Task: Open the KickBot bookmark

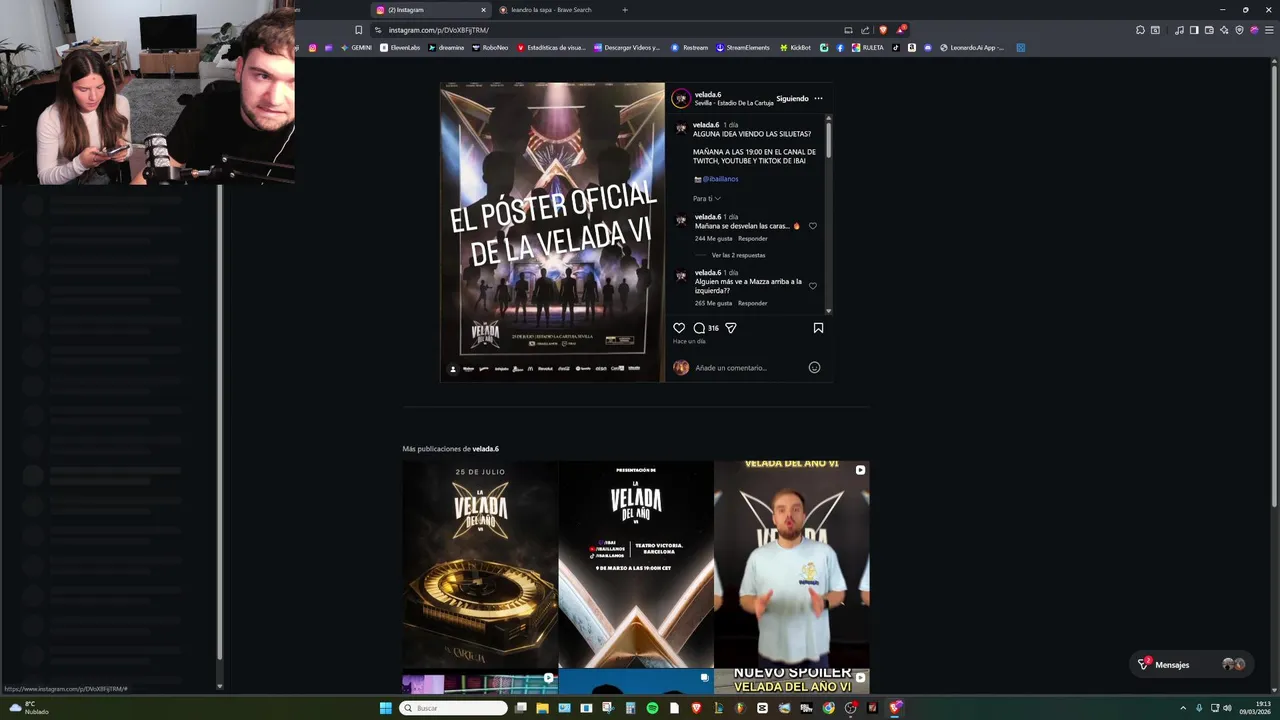Action: (795, 47)
